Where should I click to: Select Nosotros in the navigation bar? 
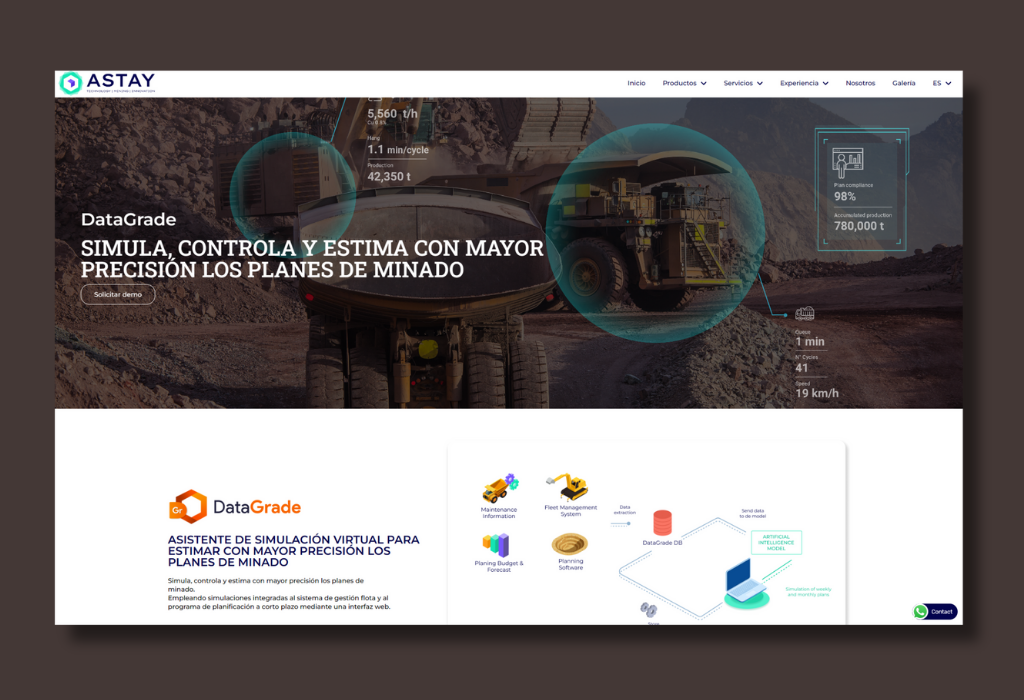(x=861, y=83)
